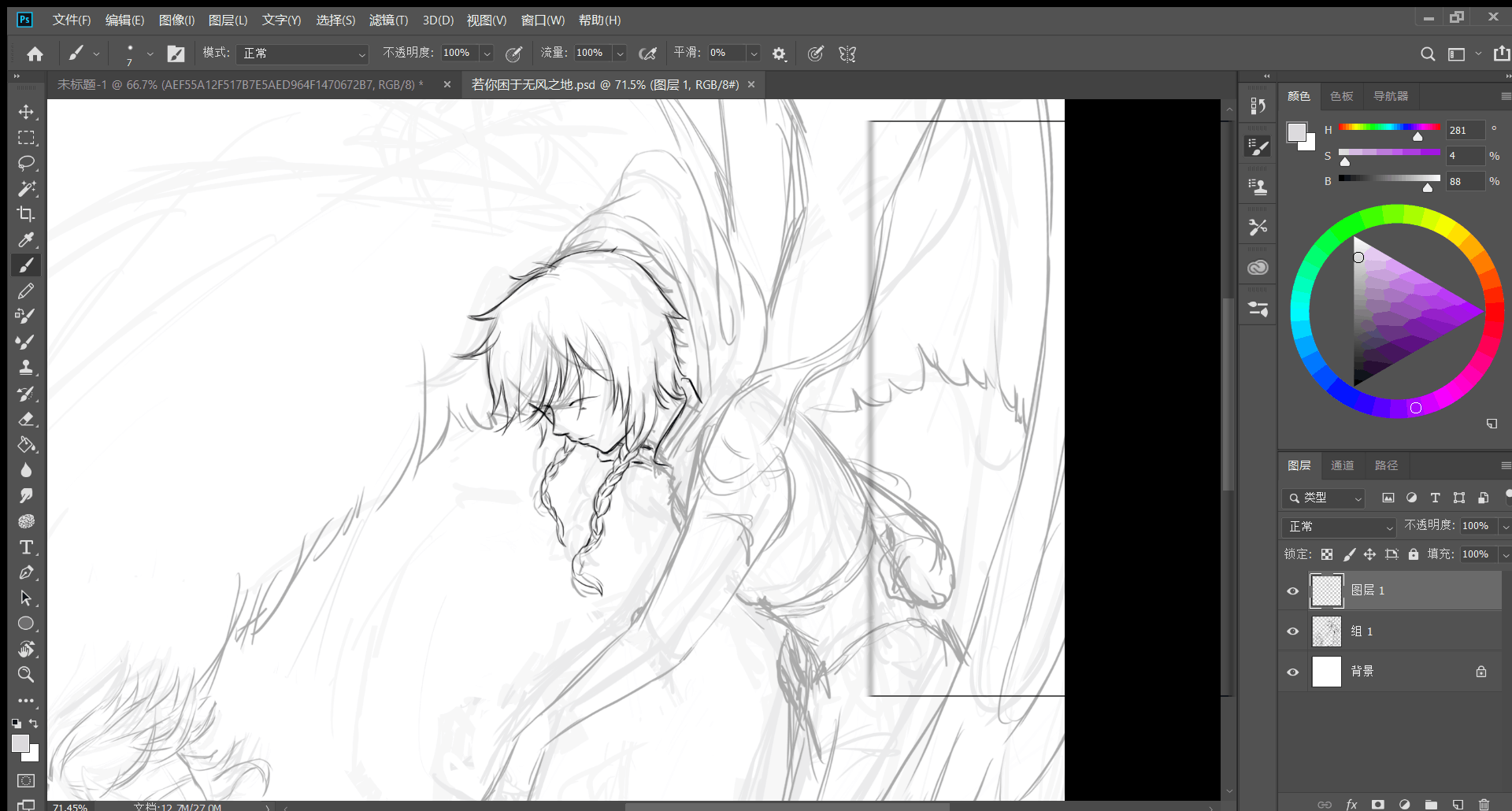
Task: Hide the 图层 1 layer
Action: click(x=1292, y=591)
